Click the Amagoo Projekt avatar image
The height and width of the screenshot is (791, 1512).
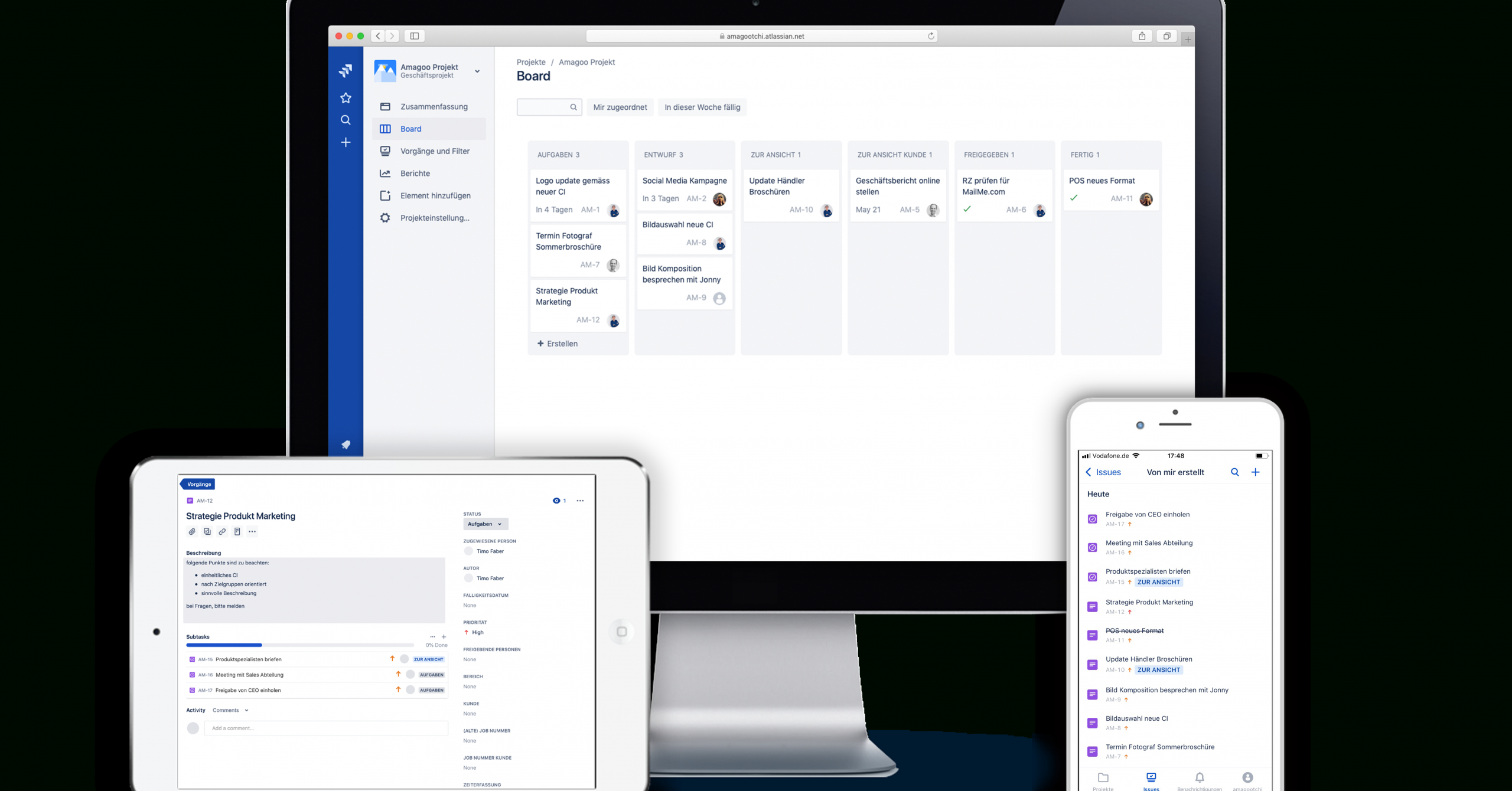pos(385,71)
